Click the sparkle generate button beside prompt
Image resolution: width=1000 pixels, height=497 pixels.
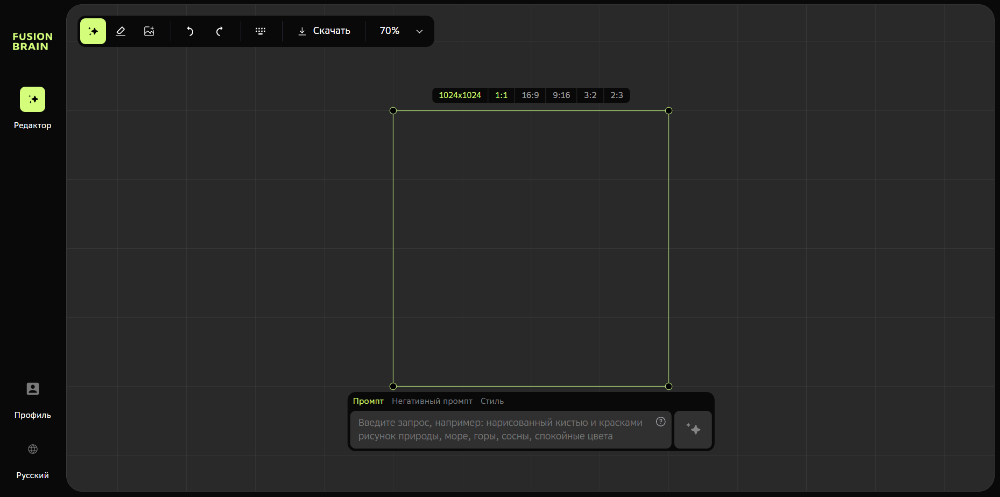tap(693, 429)
